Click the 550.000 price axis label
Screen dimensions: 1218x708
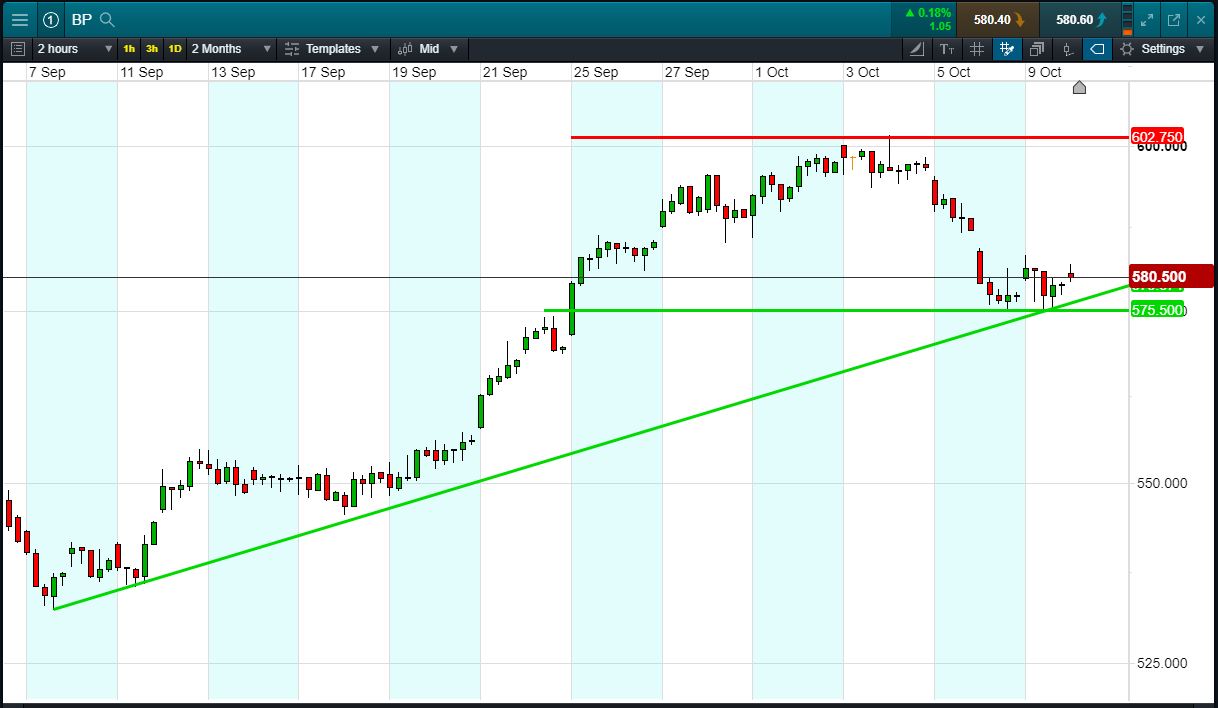1160,483
